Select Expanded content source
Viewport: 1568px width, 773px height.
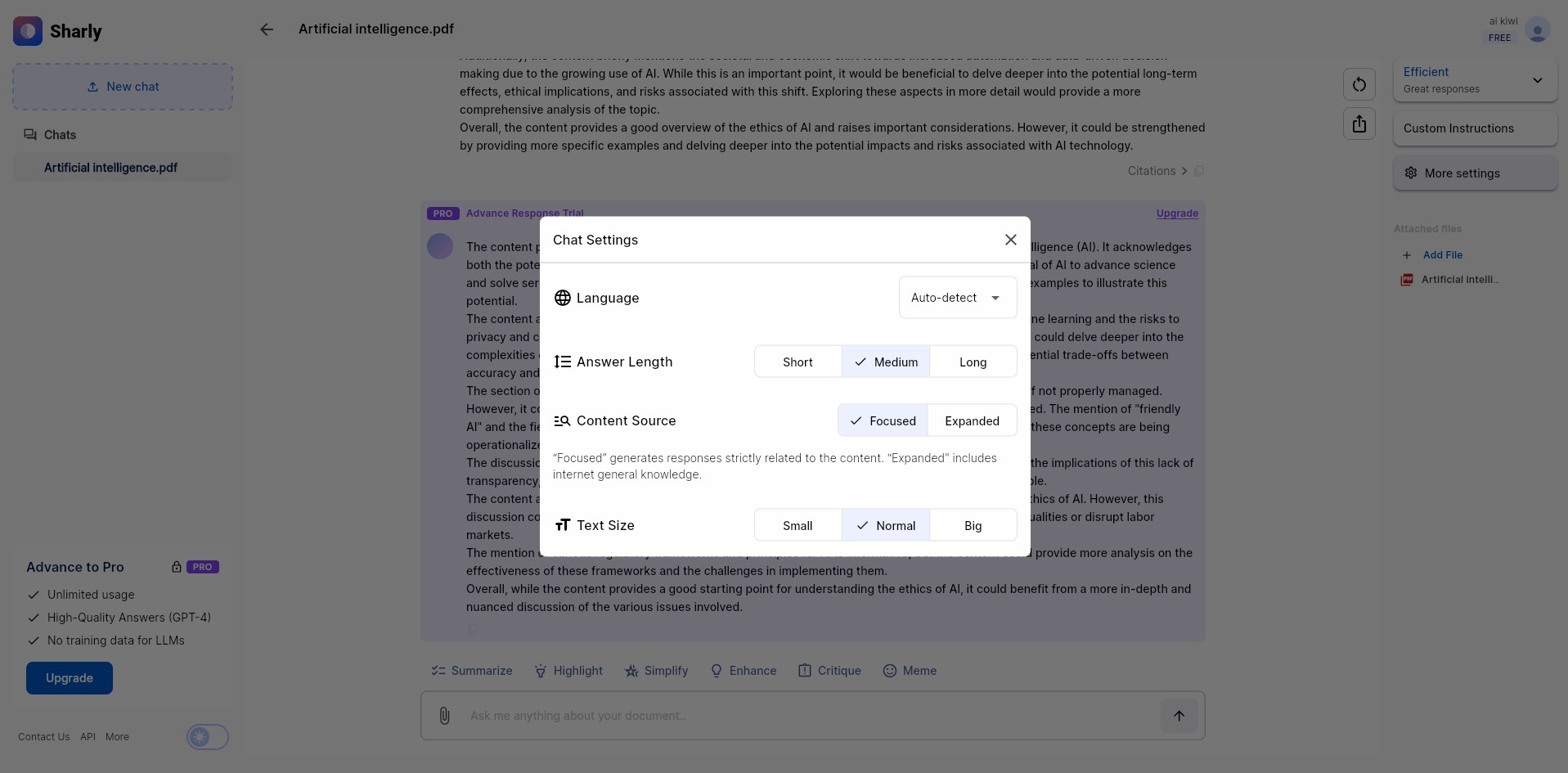click(x=973, y=420)
